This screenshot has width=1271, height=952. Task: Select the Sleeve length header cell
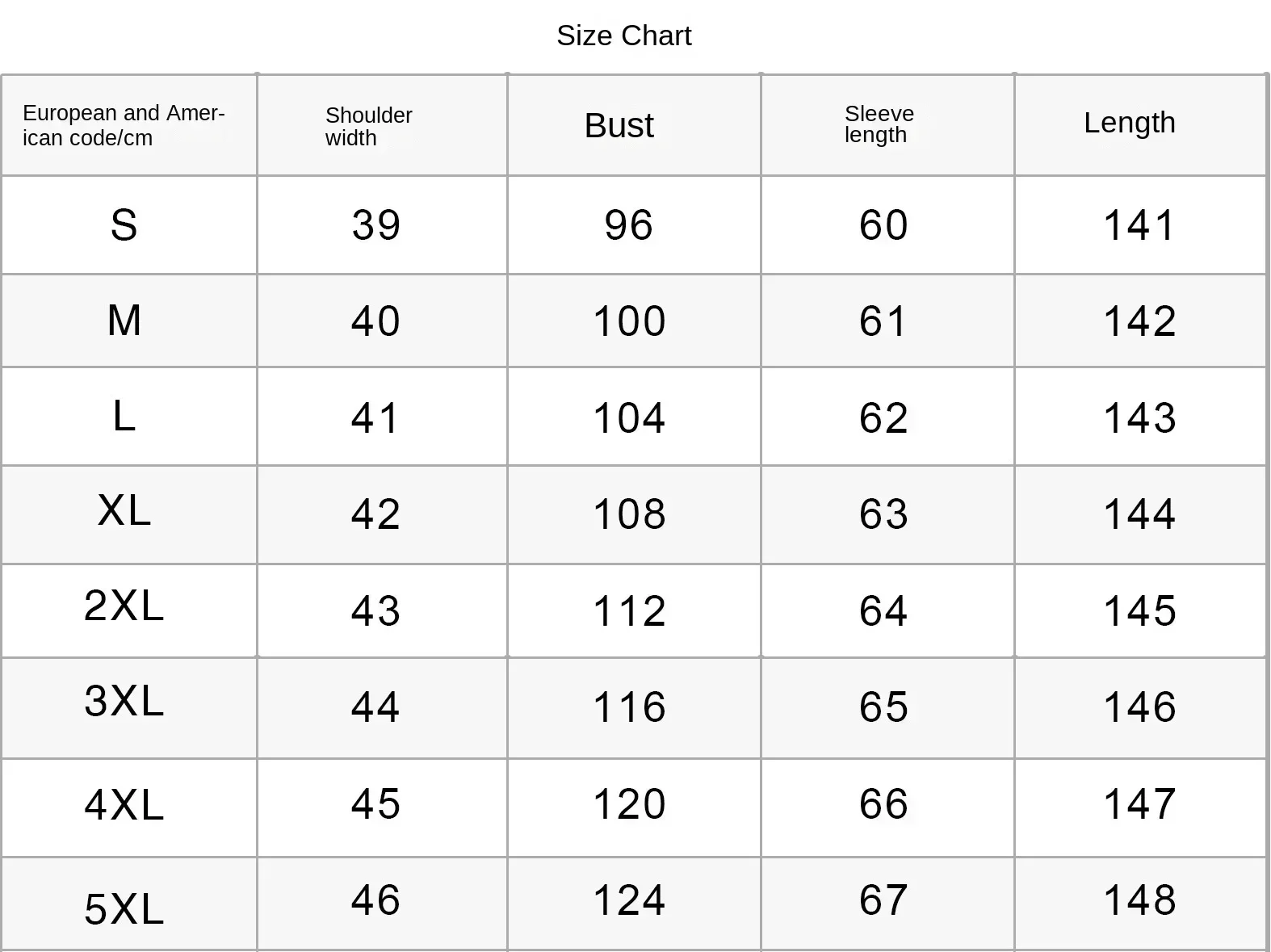tap(879, 124)
